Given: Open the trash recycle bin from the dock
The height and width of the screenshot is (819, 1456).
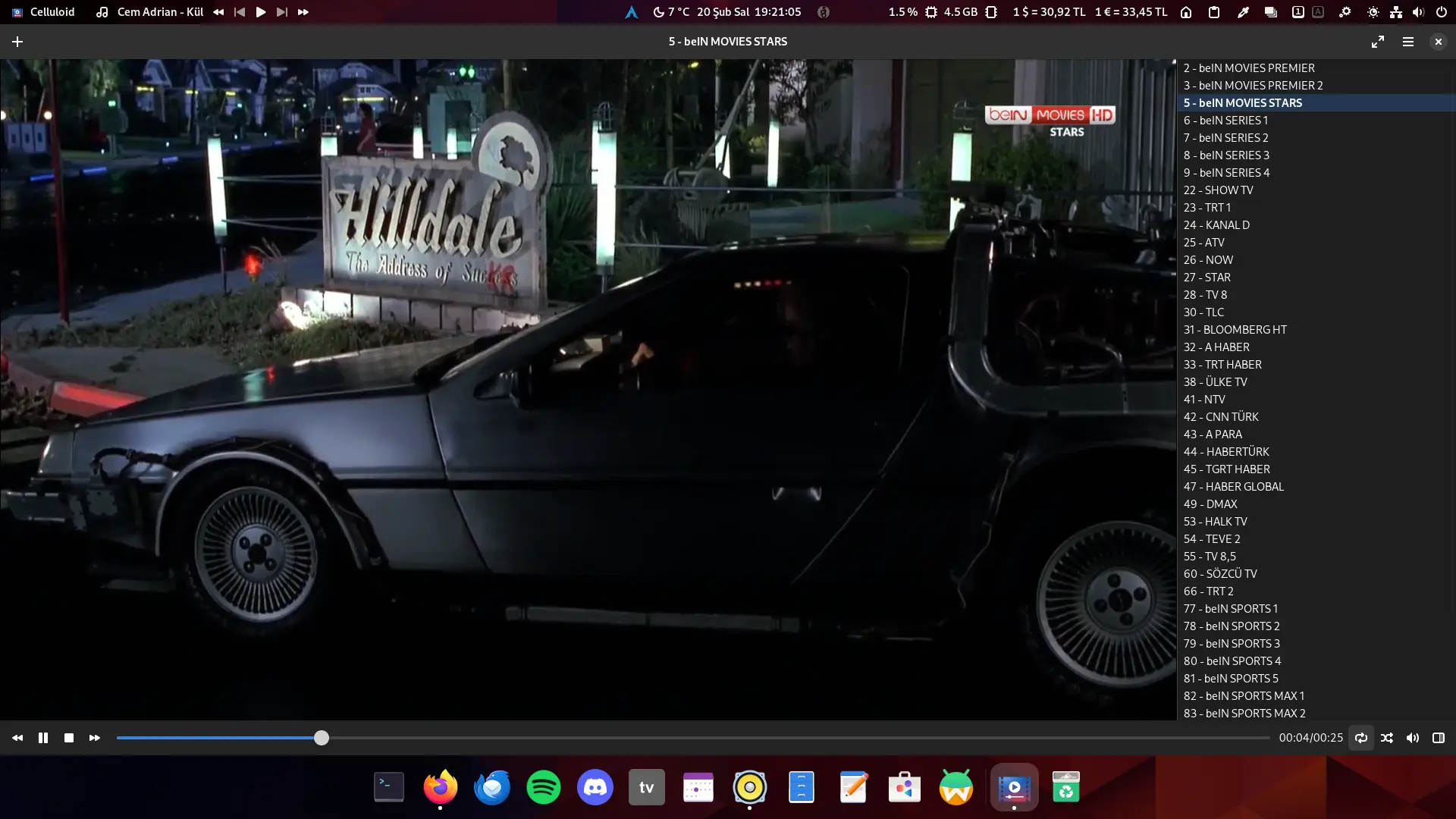Looking at the screenshot, I should pos(1065,788).
